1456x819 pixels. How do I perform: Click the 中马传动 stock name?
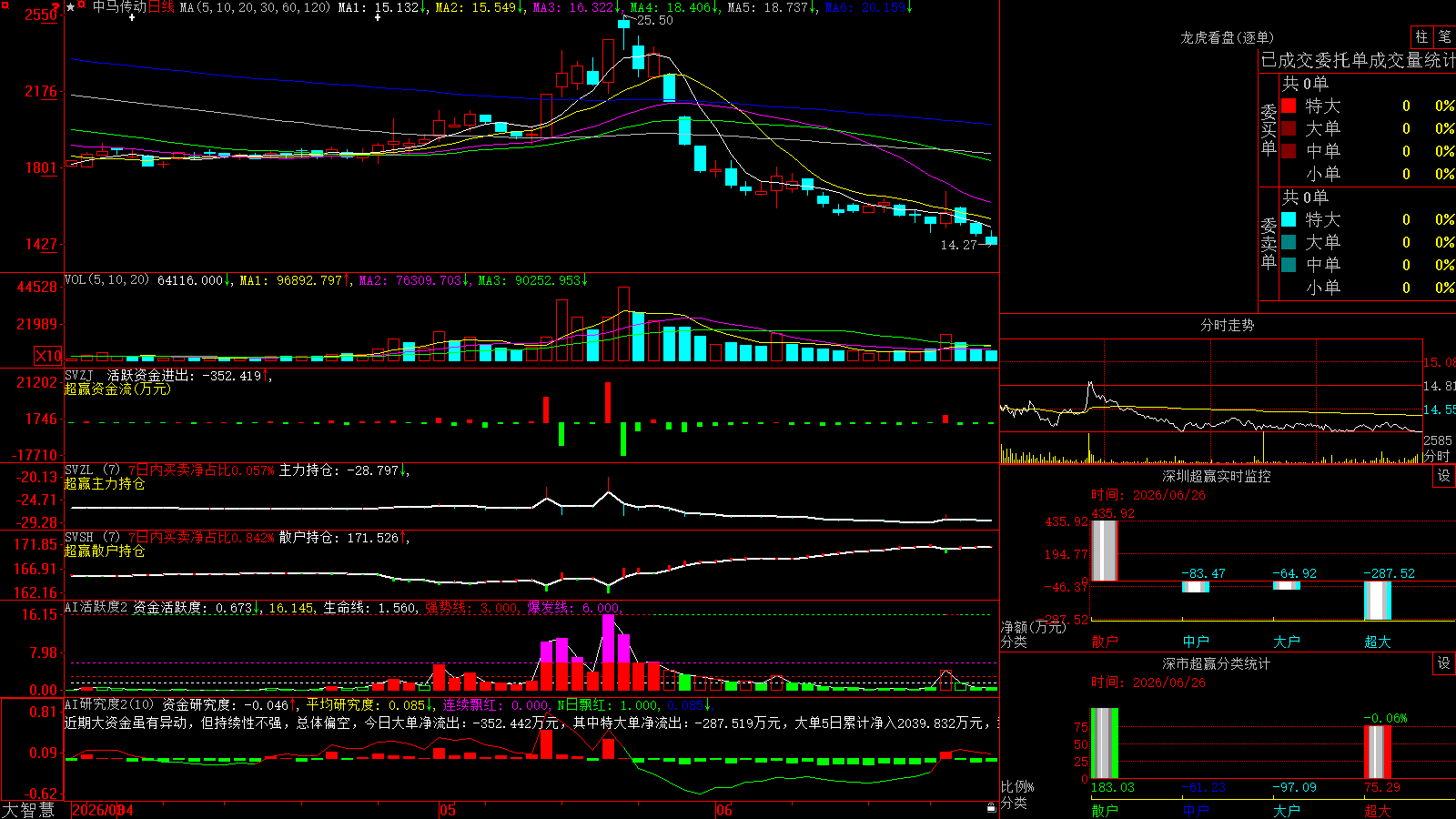pyautogui.click(x=119, y=7)
